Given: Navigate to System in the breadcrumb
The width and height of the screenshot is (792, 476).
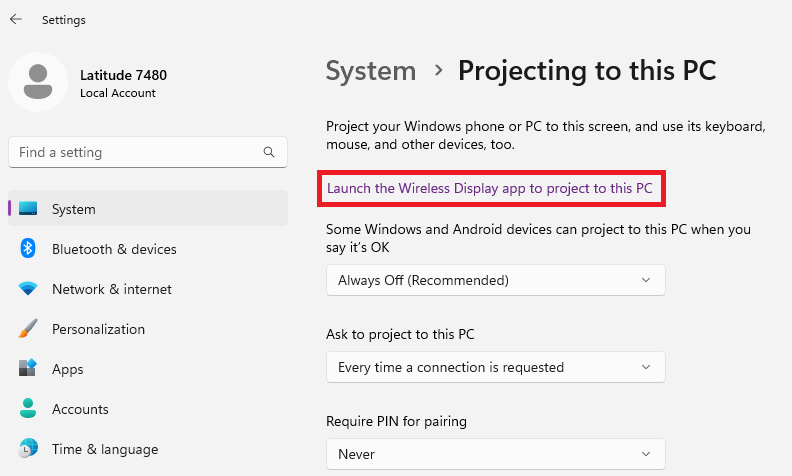Looking at the screenshot, I should 371,71.
